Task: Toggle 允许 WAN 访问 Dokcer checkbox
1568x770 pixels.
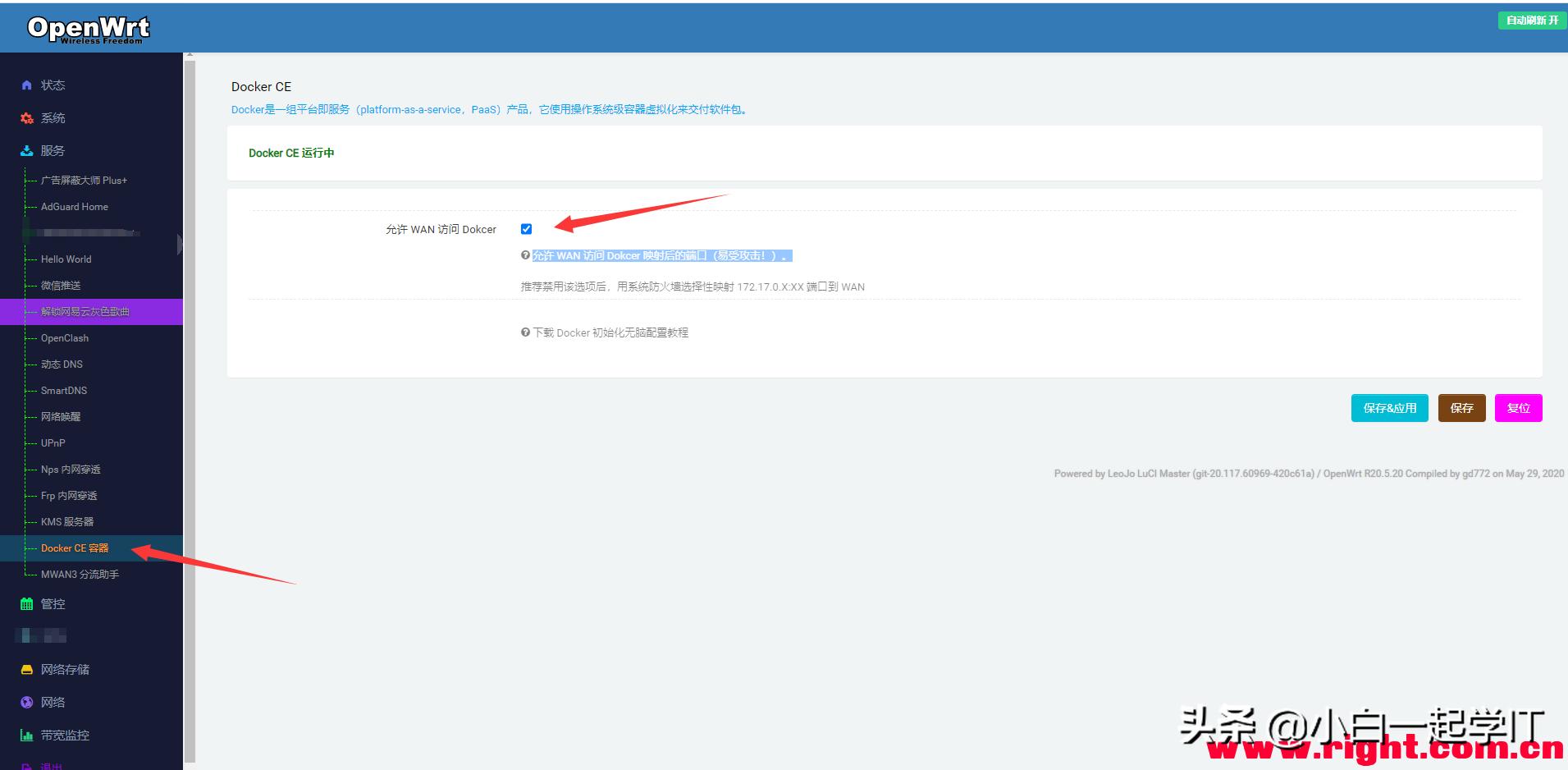Action: tap(527, 229)
